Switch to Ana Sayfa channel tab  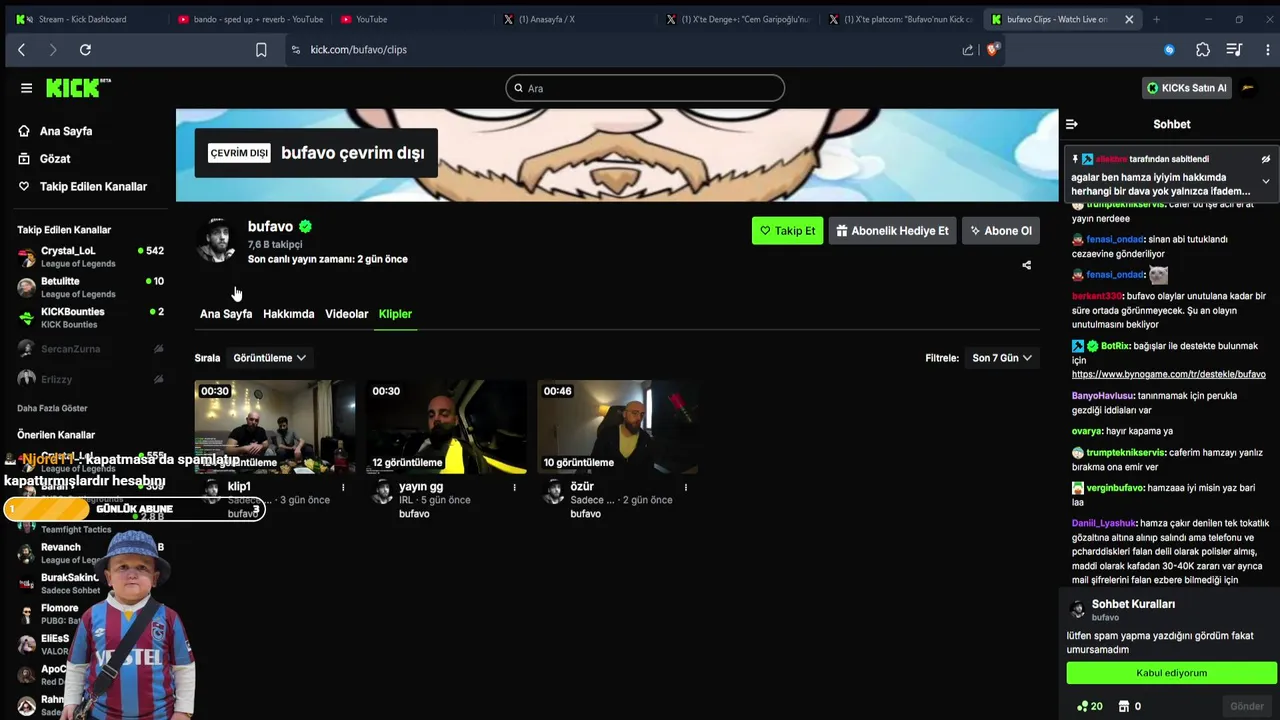pyautogui.click(x=226, y=314)
